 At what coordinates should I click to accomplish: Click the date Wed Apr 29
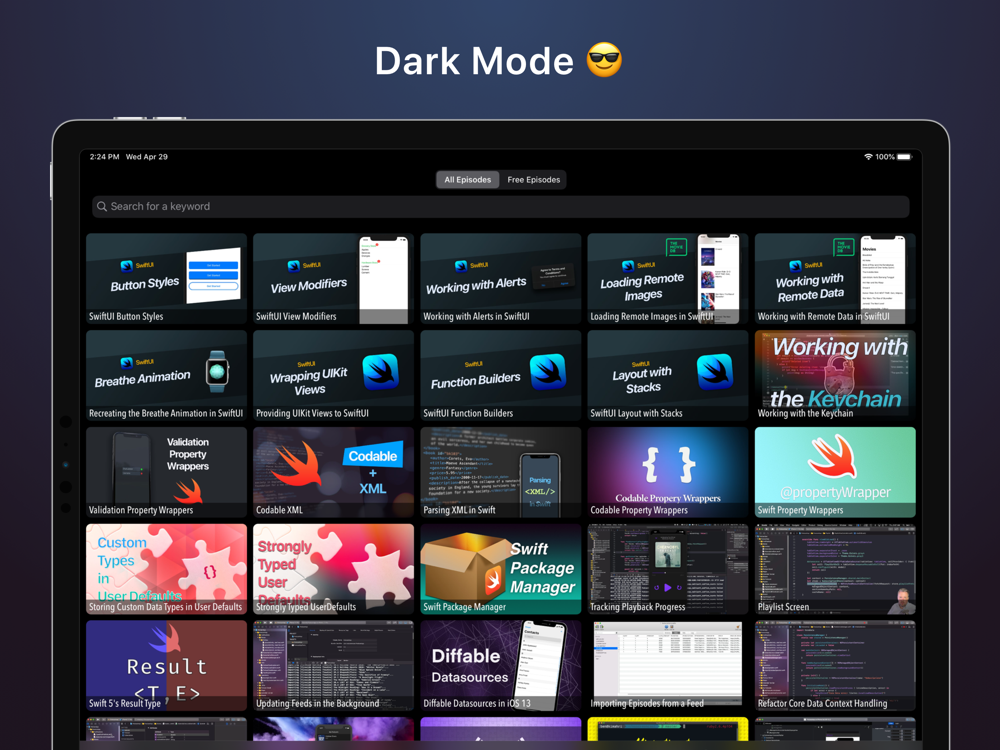147,157
